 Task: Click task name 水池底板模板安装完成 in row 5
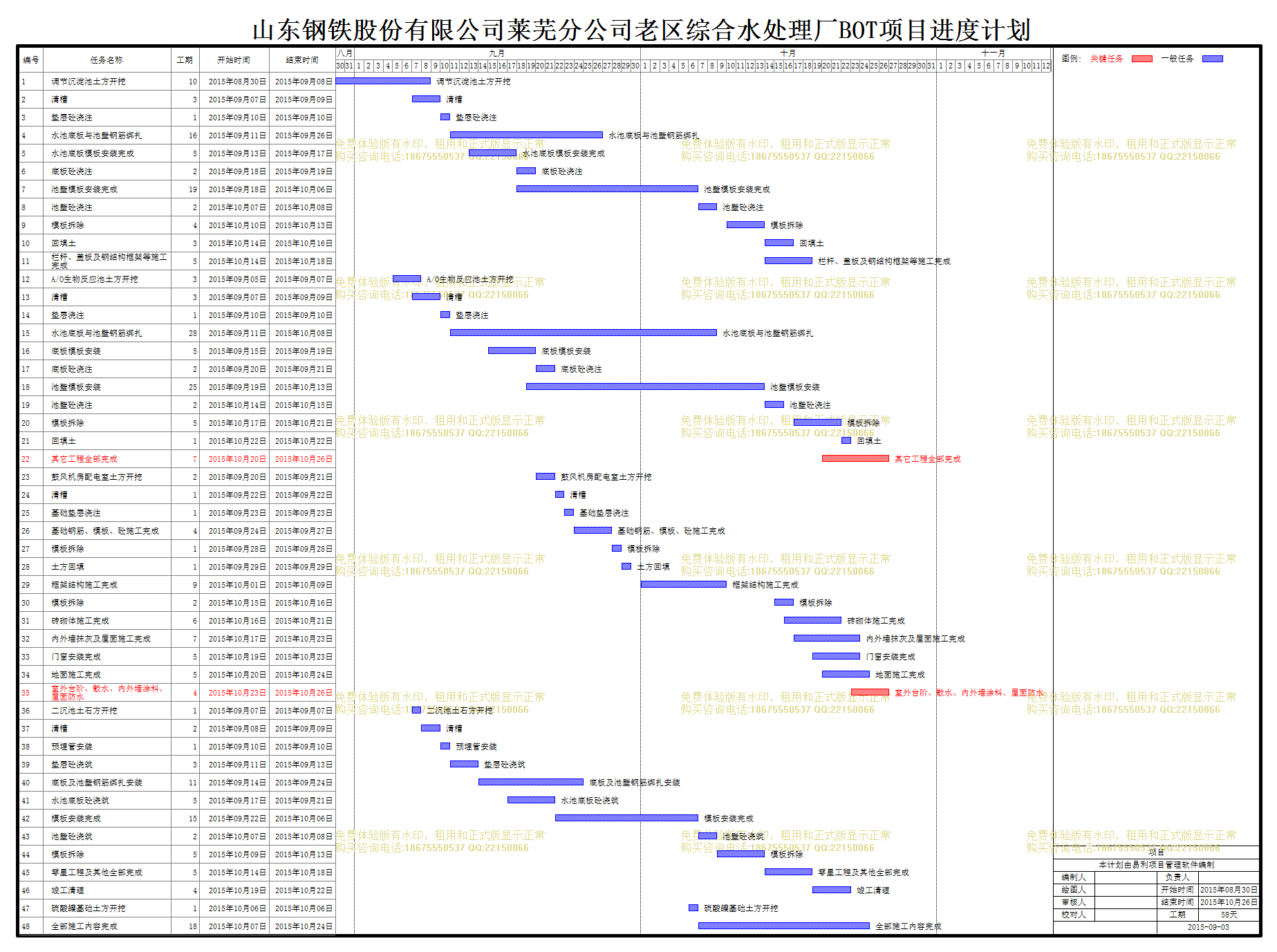(93, 153)
